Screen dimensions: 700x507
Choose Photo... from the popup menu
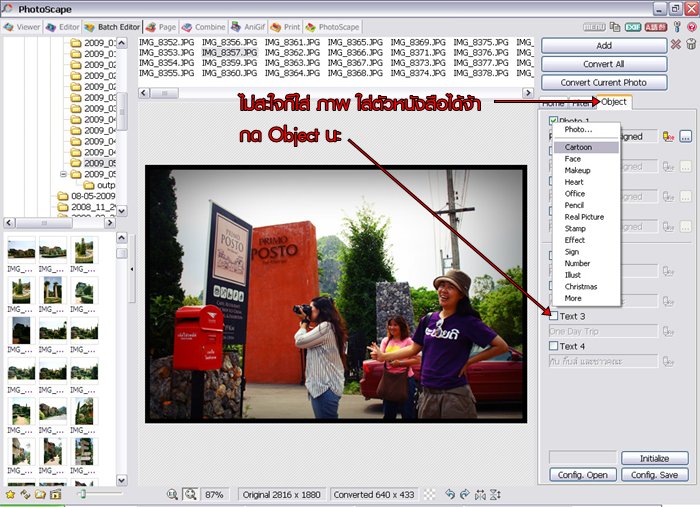click(586, 129)
